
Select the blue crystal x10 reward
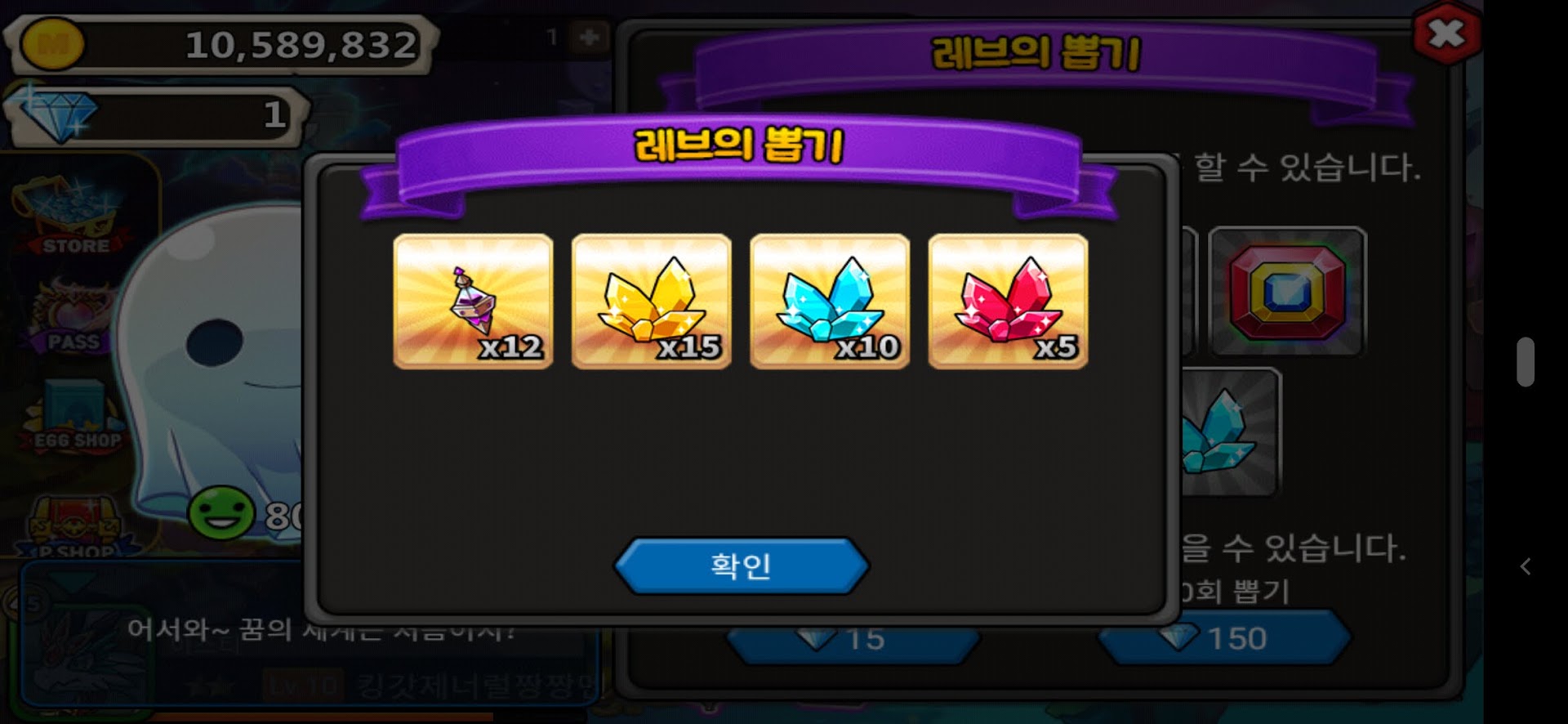(829, 302)
